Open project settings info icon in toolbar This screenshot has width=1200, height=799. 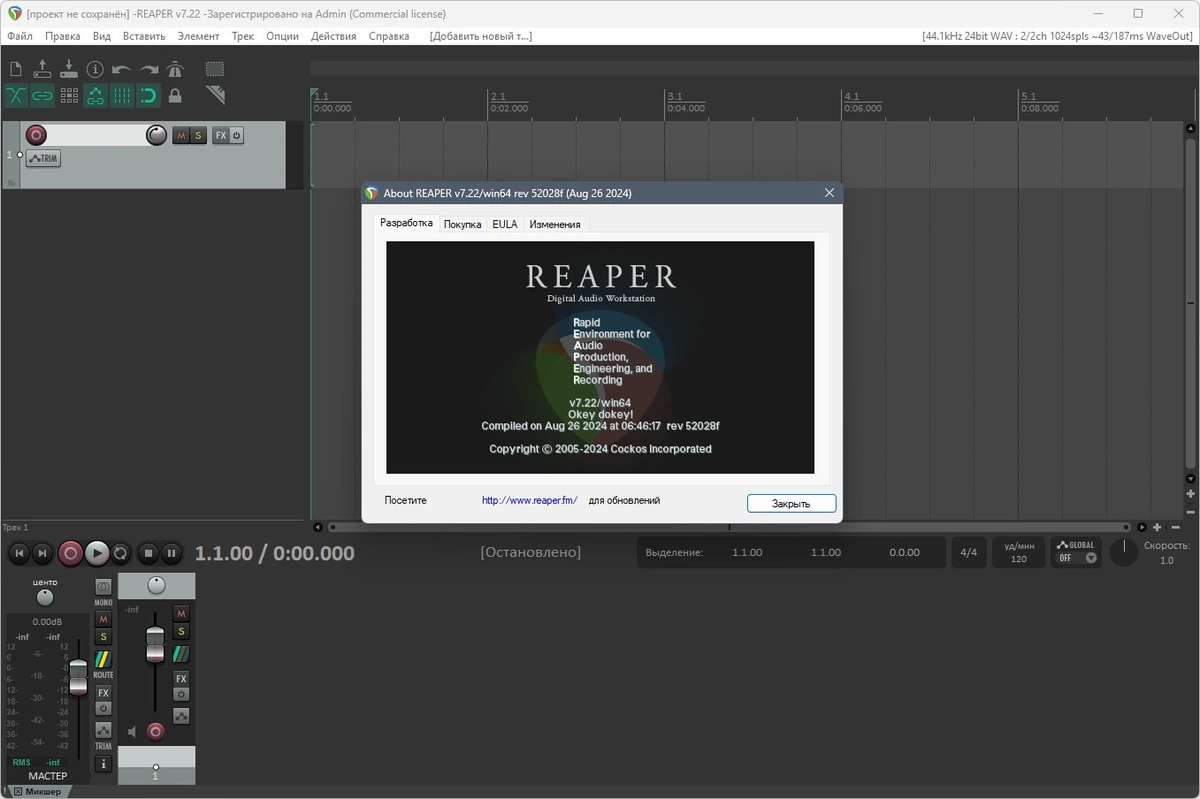pyautogui.click(x=95, y=69)
